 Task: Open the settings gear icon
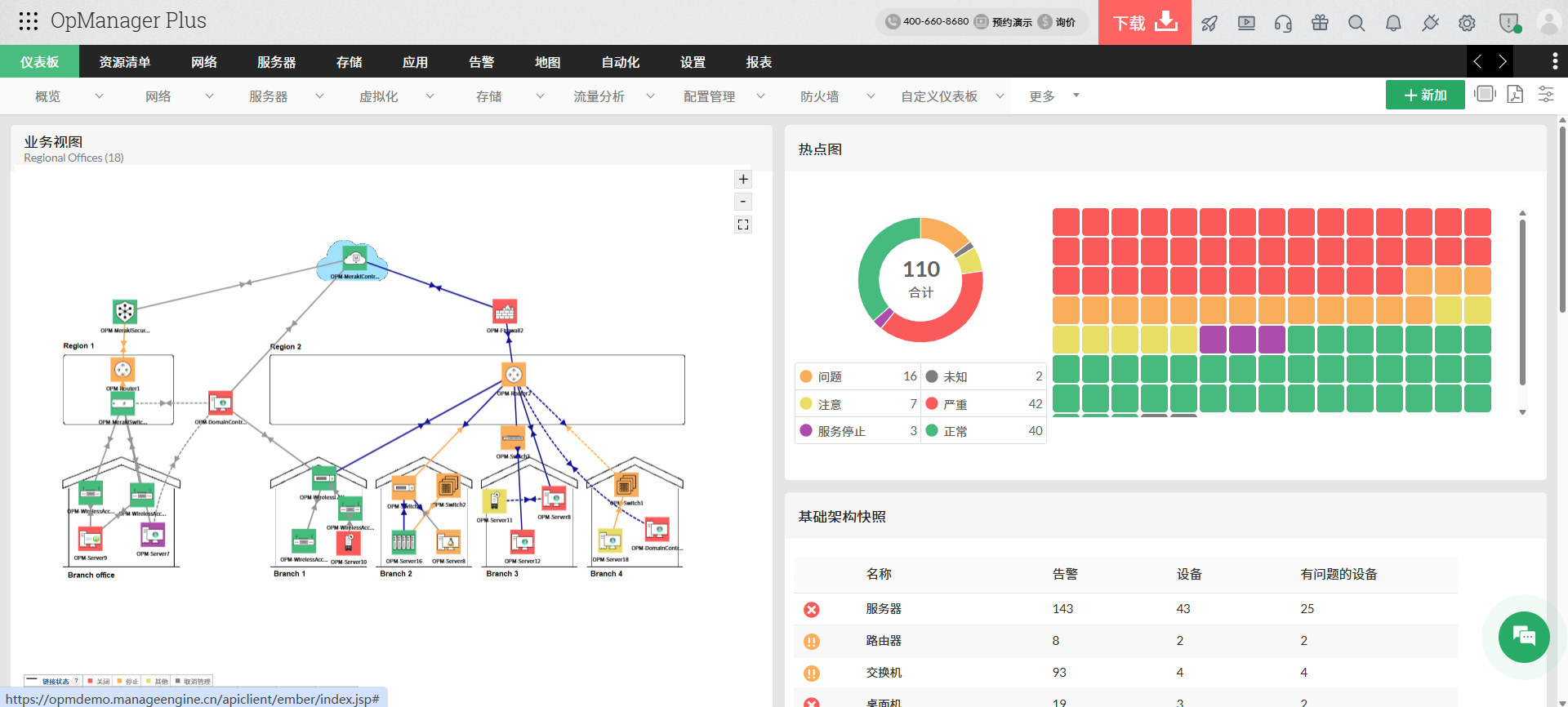coord(1467,23)
